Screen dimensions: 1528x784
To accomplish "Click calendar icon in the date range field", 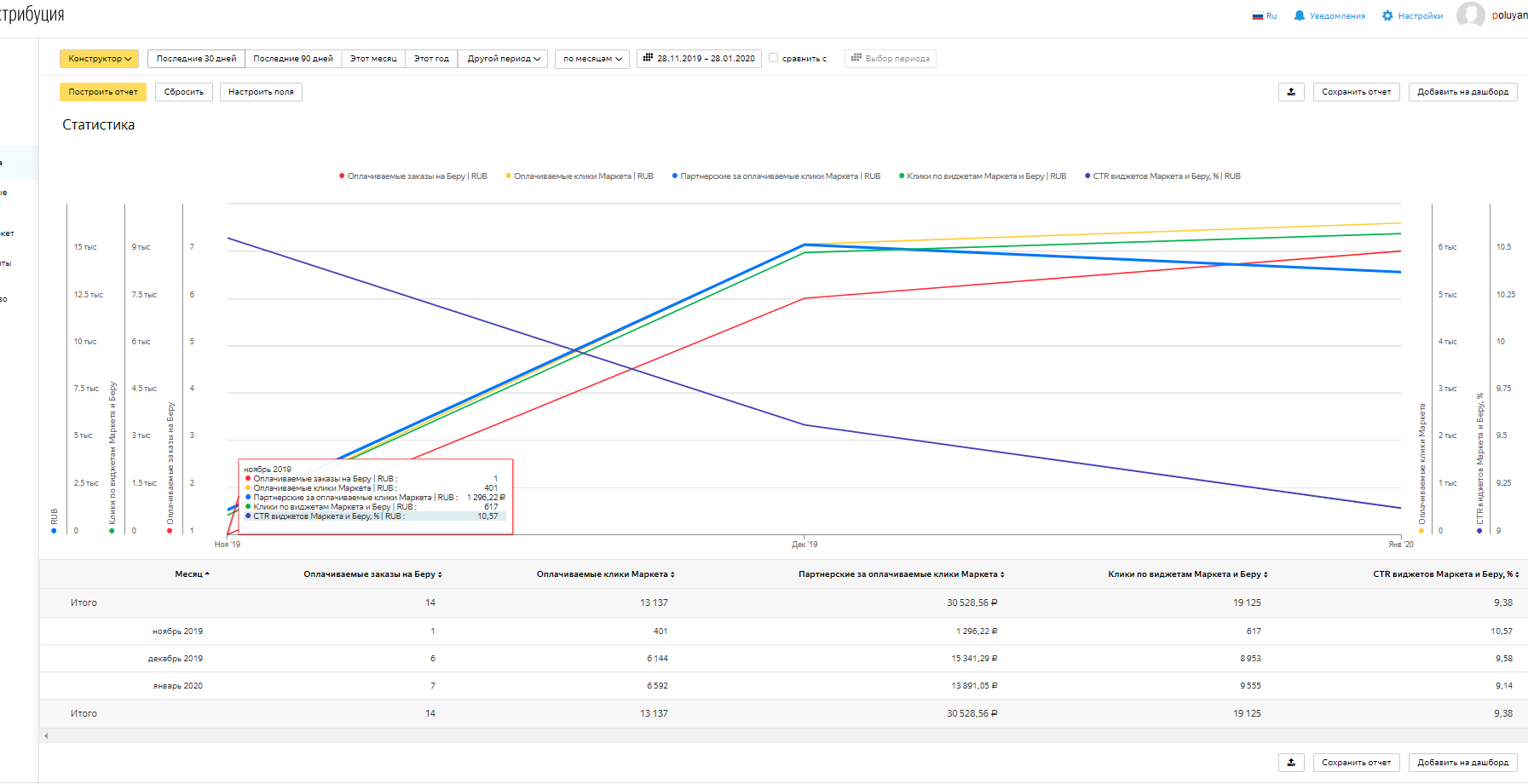I will 648,58.
